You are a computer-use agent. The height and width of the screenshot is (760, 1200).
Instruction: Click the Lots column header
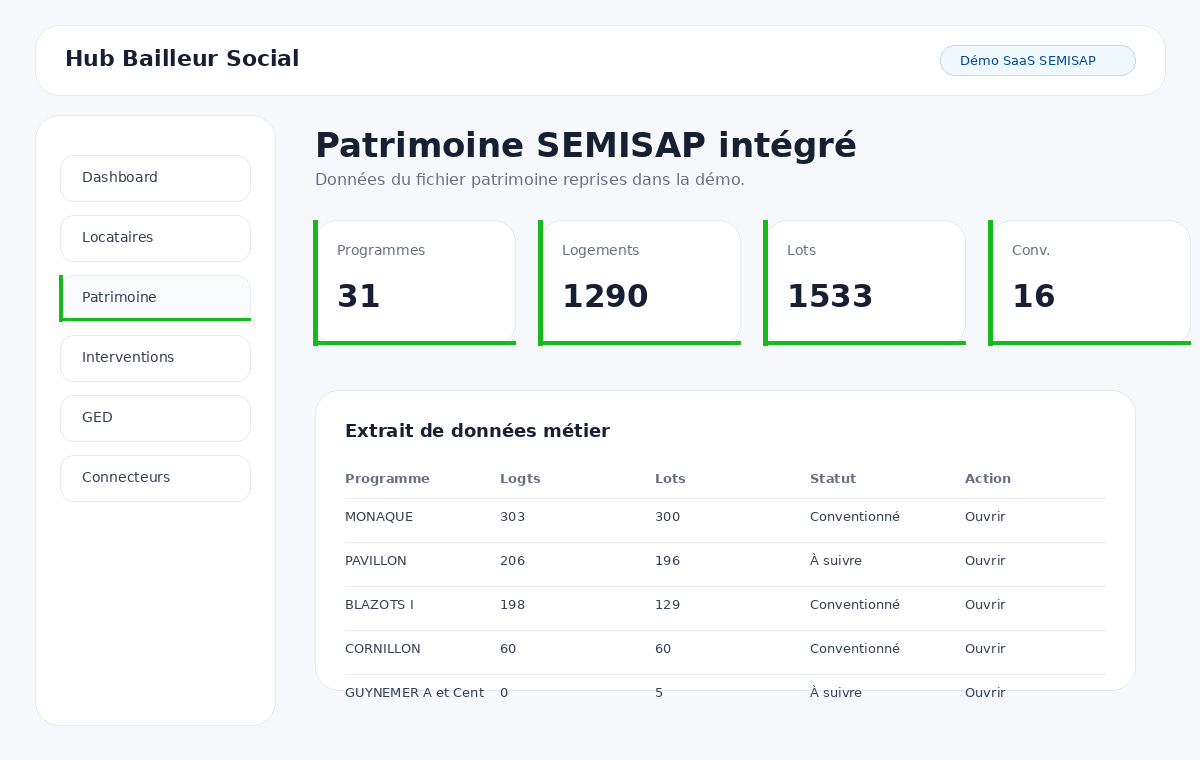(670, 479)
